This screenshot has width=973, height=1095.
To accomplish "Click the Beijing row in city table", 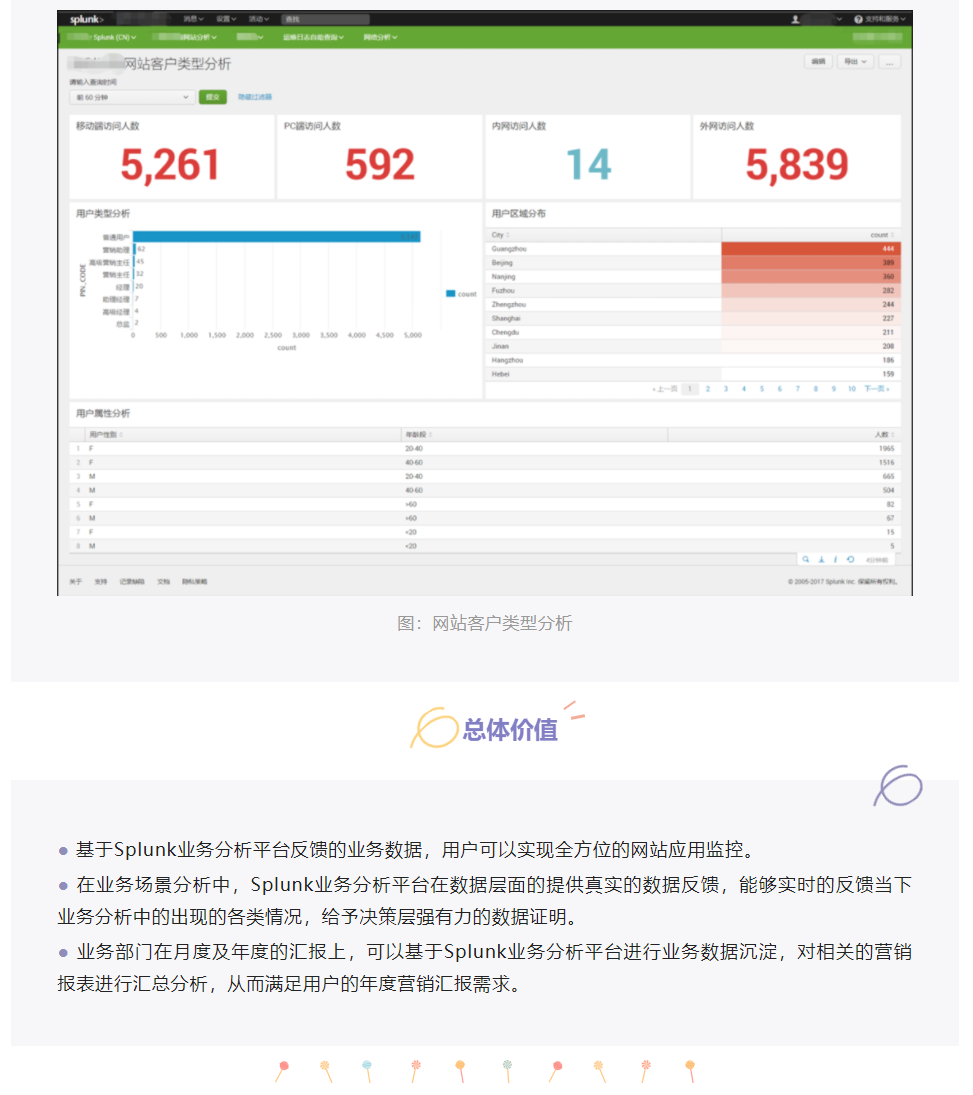I will point(693,263).
